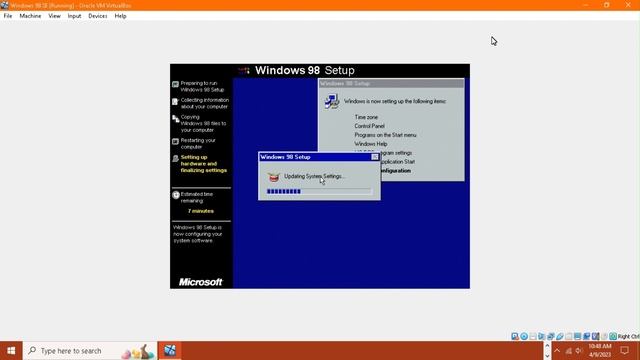Open the Windows Start menu
Screen dimensions: 640x360
(x=11, y=351)
